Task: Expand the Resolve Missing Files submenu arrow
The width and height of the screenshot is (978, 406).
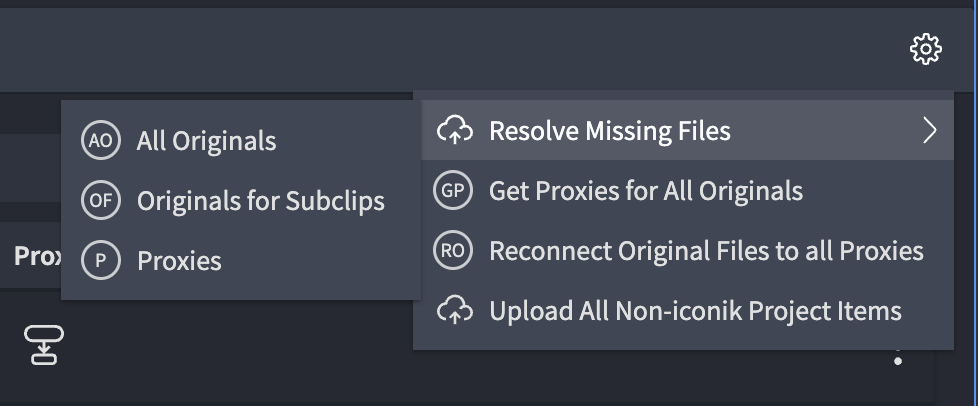Action: click(930, 130)
